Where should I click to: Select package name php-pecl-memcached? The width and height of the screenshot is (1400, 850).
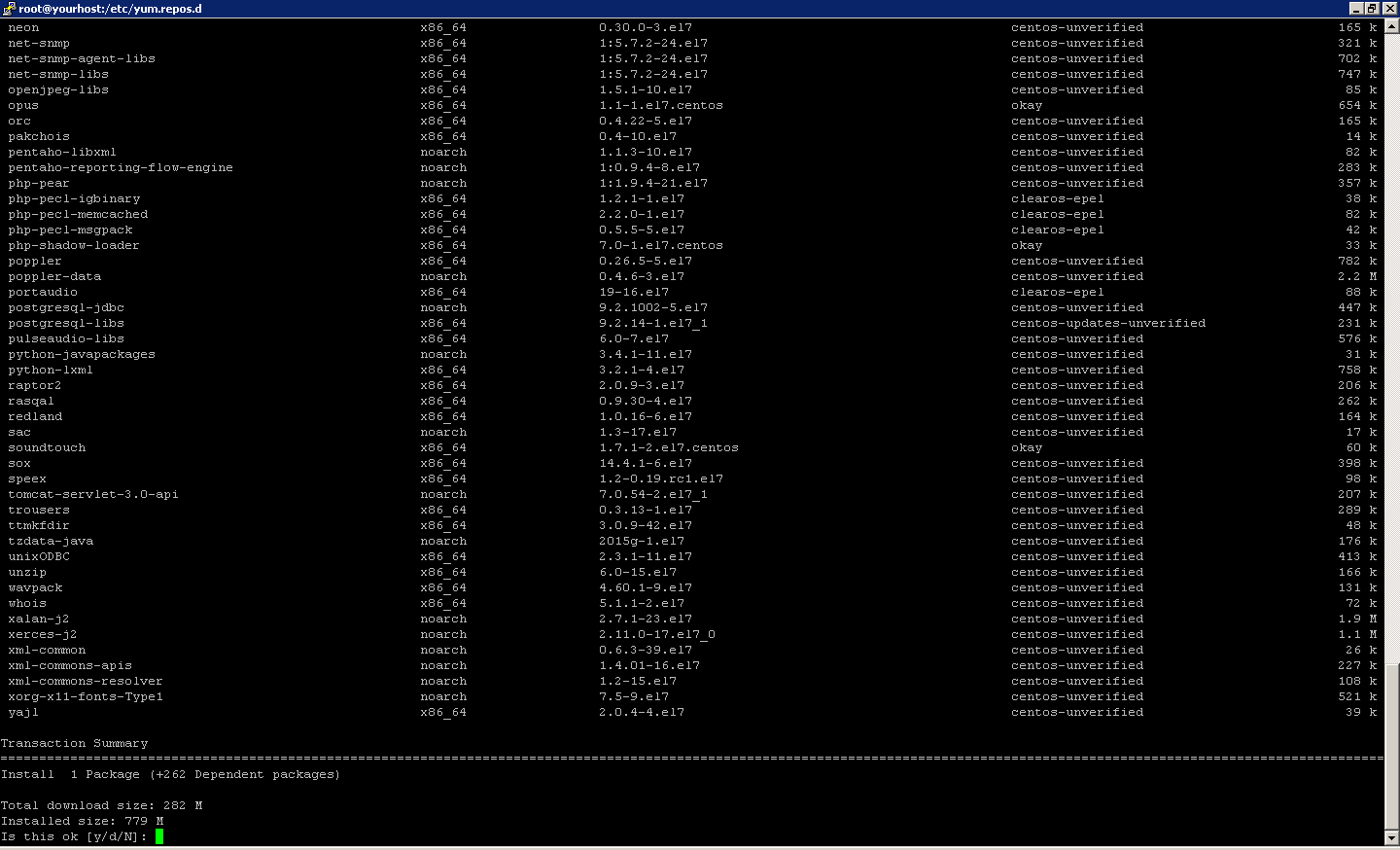[78, 214]
